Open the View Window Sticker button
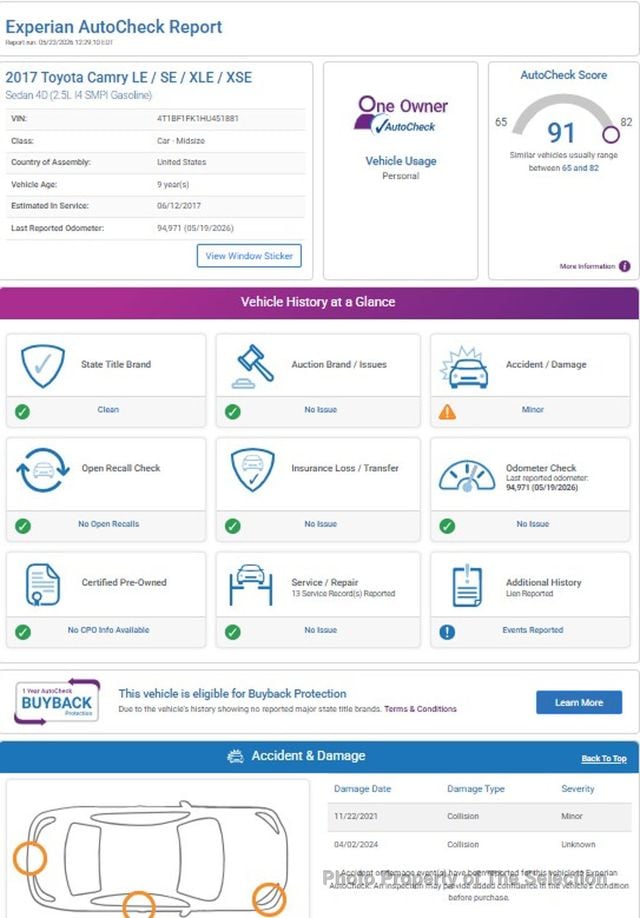640x918 pixels. click(x=249, y=256)
